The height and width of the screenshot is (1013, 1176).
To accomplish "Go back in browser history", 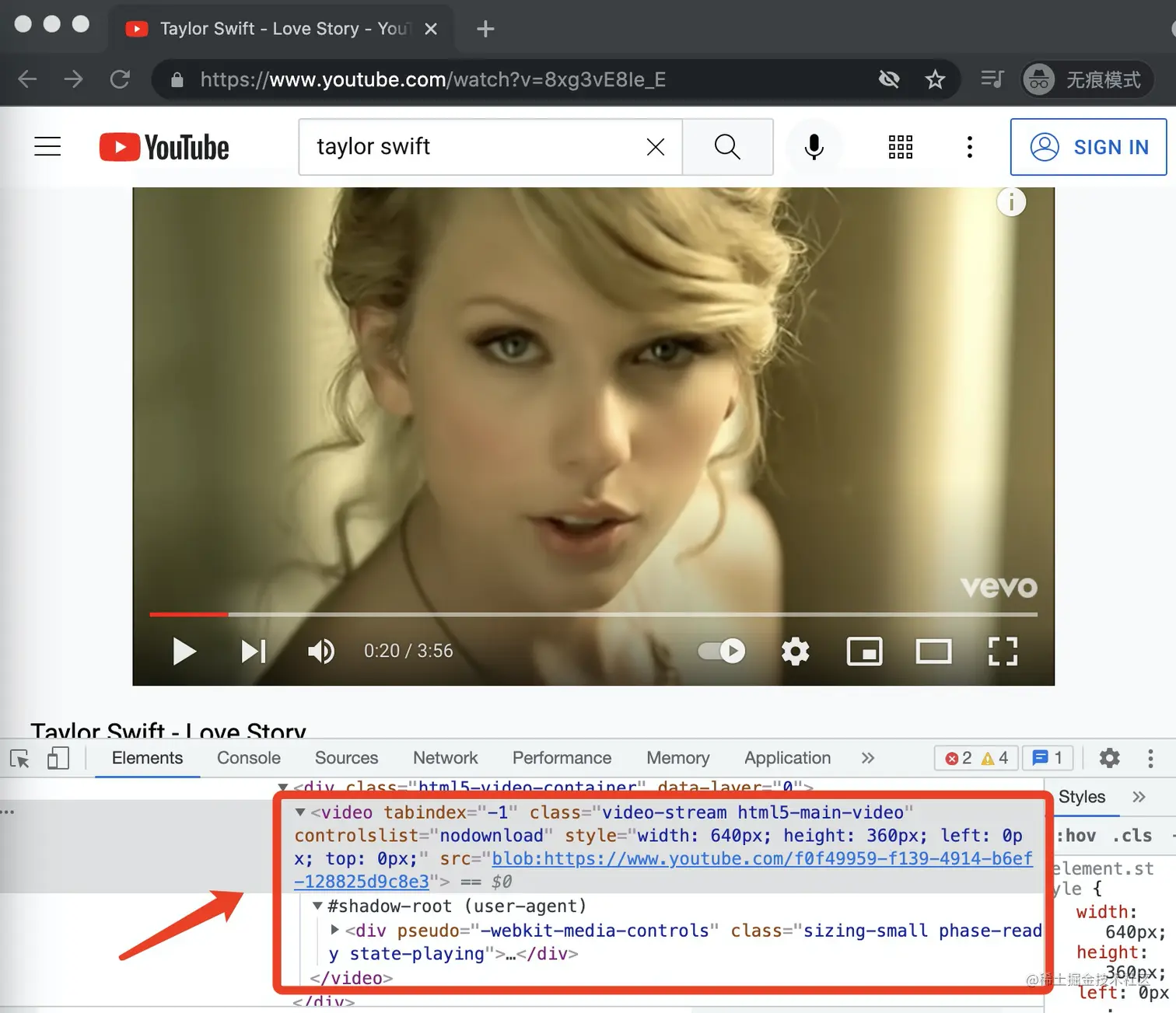I will 27,79.
